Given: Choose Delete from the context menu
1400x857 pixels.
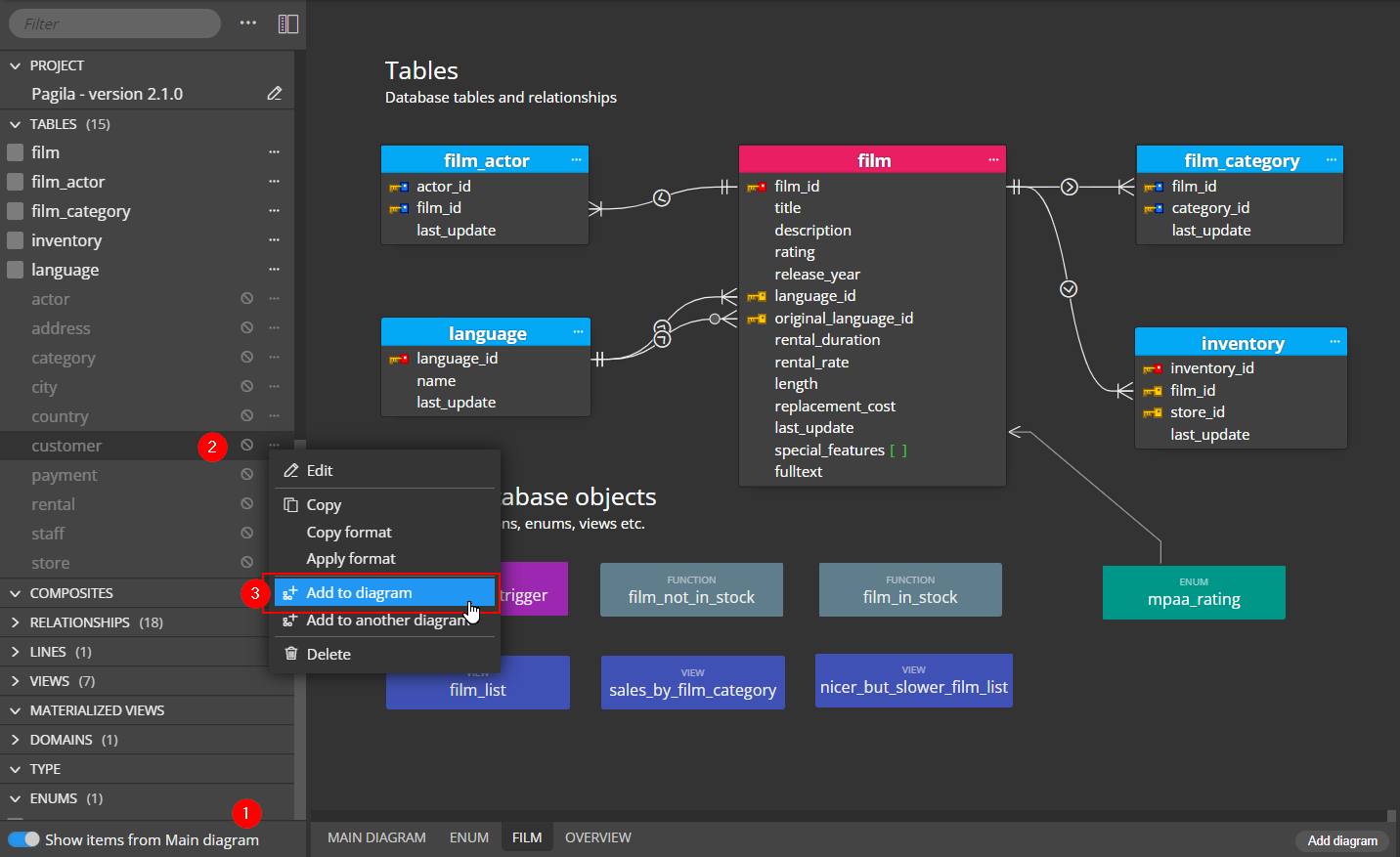Looking at the screenshot, I should 384,654.
